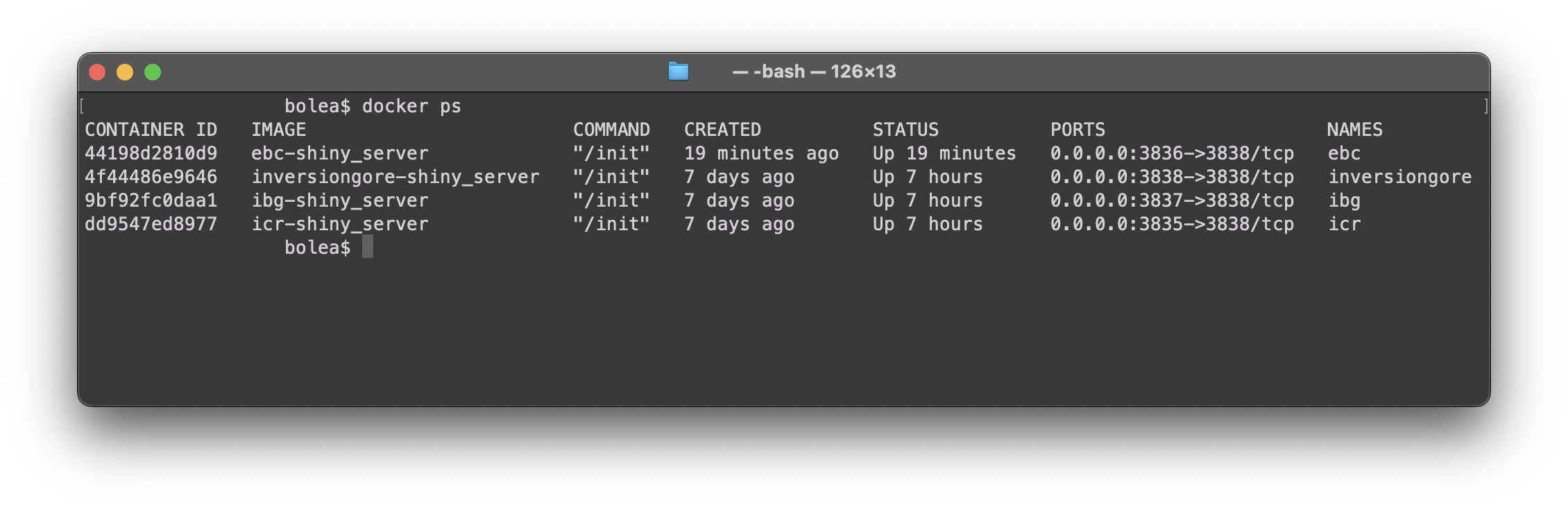The image size is (1568, 509).
Task: Click the container name 'ibg'
Action: (x=1344, y=200)
